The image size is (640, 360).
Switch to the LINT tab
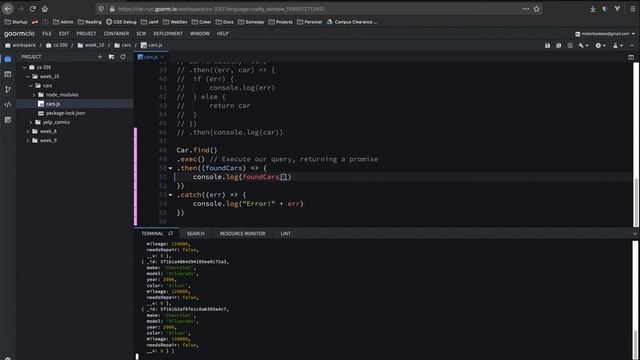286,233
